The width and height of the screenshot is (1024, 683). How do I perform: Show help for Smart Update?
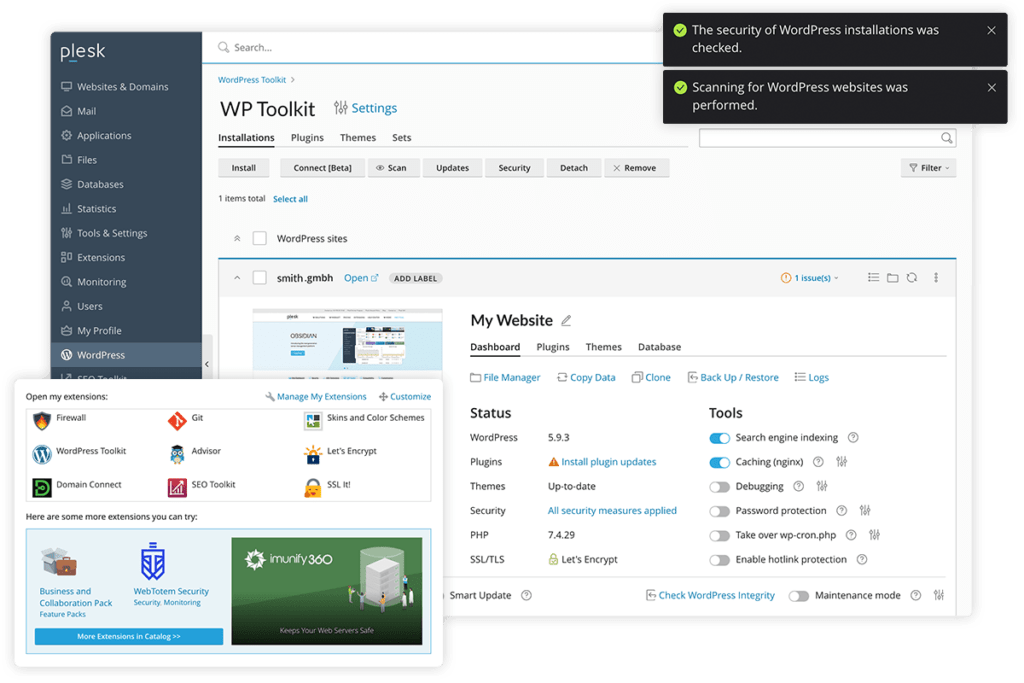(526, 595)
